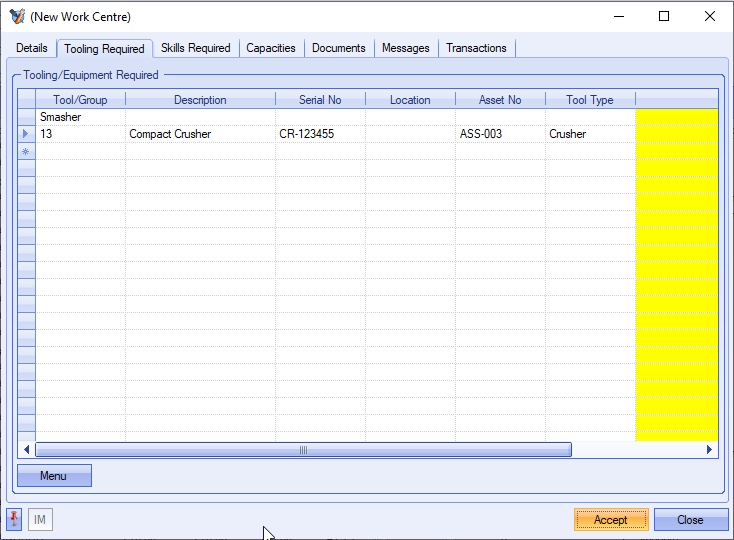The height and width of the screenshot is (540, 734).
Task: Click the horizontal scrollbar right arrow
Action: (709, 450)
